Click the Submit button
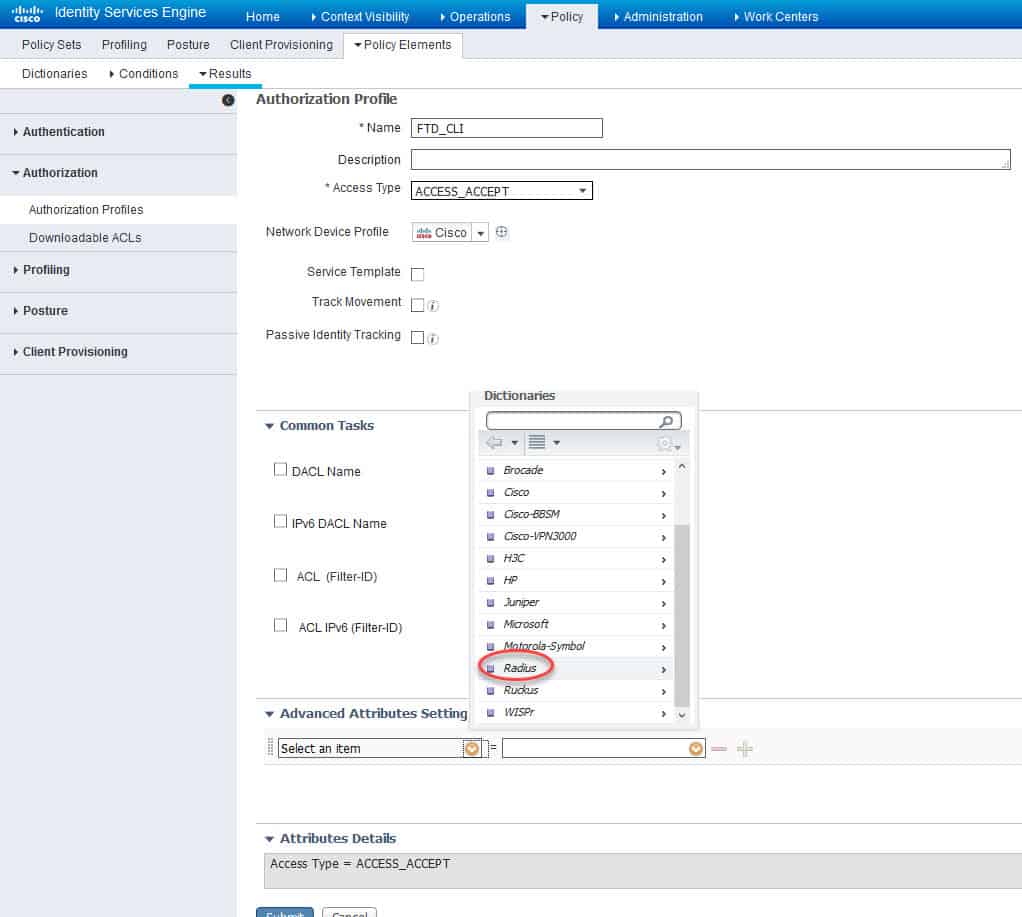The image size is (1022, 917). click(285, 912)
